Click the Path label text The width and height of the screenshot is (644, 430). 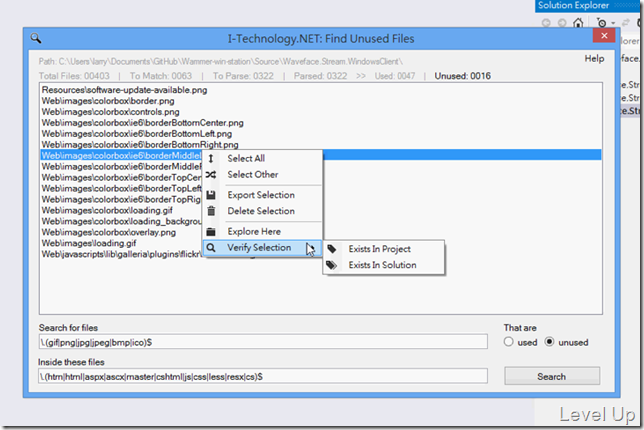[x=221, y=62]
